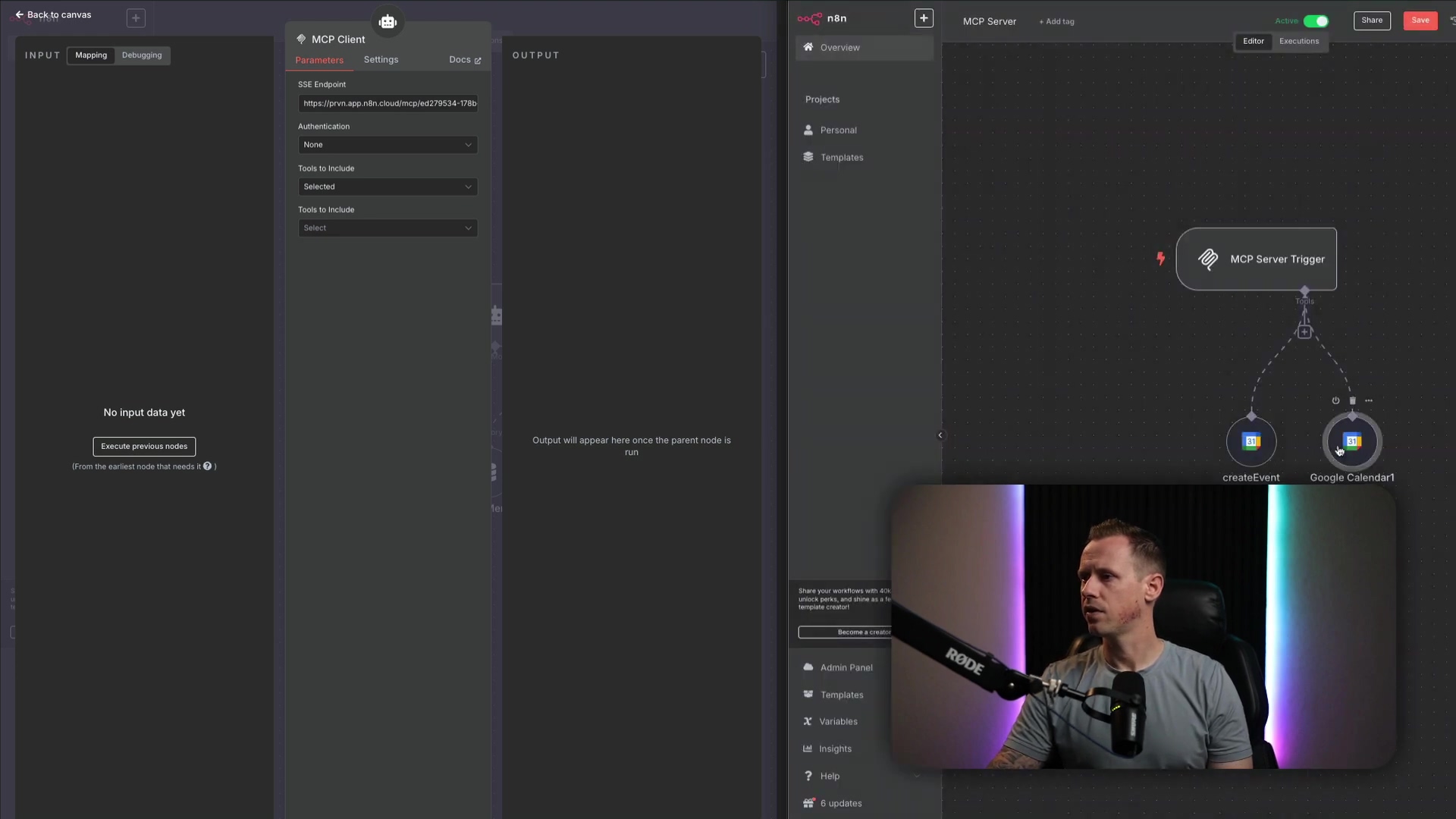This screenshot has height=819, width=1456.
Task: Open the Authentication dropdown set to None
Action: (388, 145)
